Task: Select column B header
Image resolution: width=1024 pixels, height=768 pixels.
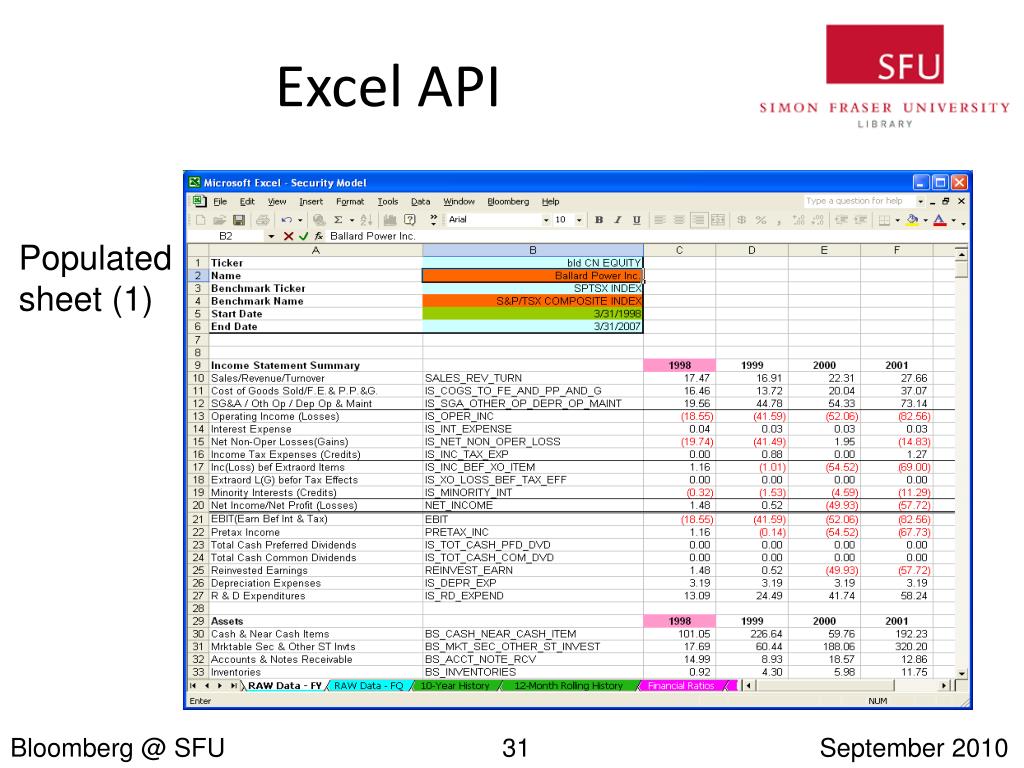Action: click(533, 250)
